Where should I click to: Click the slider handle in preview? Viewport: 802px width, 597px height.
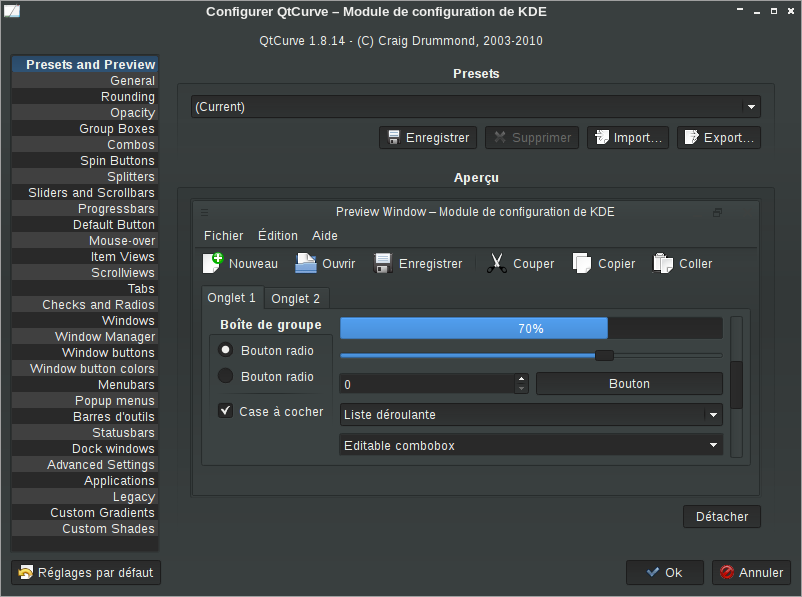(x=604, y=356)
